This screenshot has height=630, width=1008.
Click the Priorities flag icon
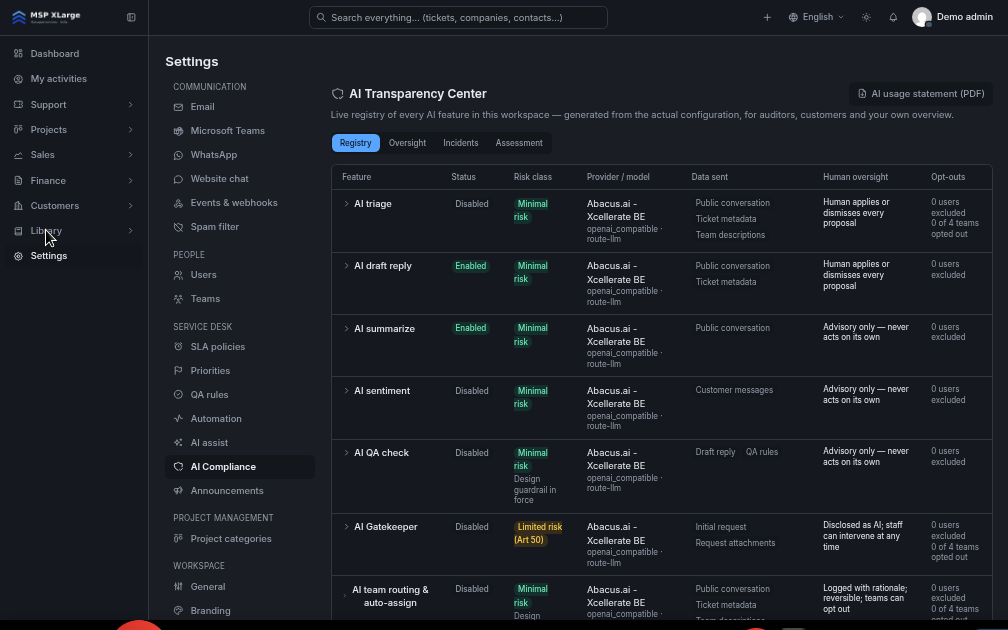click(178, 370)
